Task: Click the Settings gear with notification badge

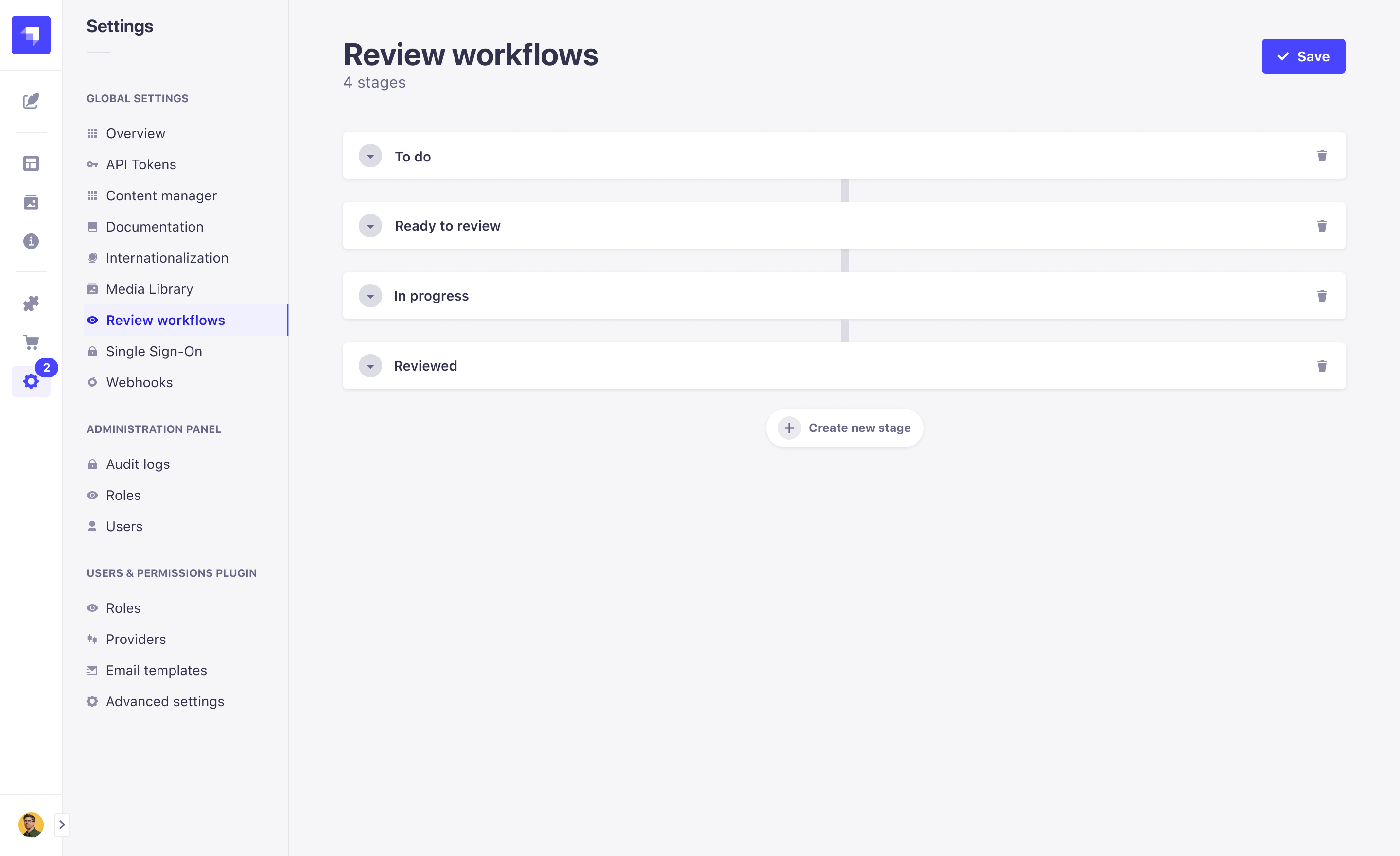Action: click(x=31, y=381)
